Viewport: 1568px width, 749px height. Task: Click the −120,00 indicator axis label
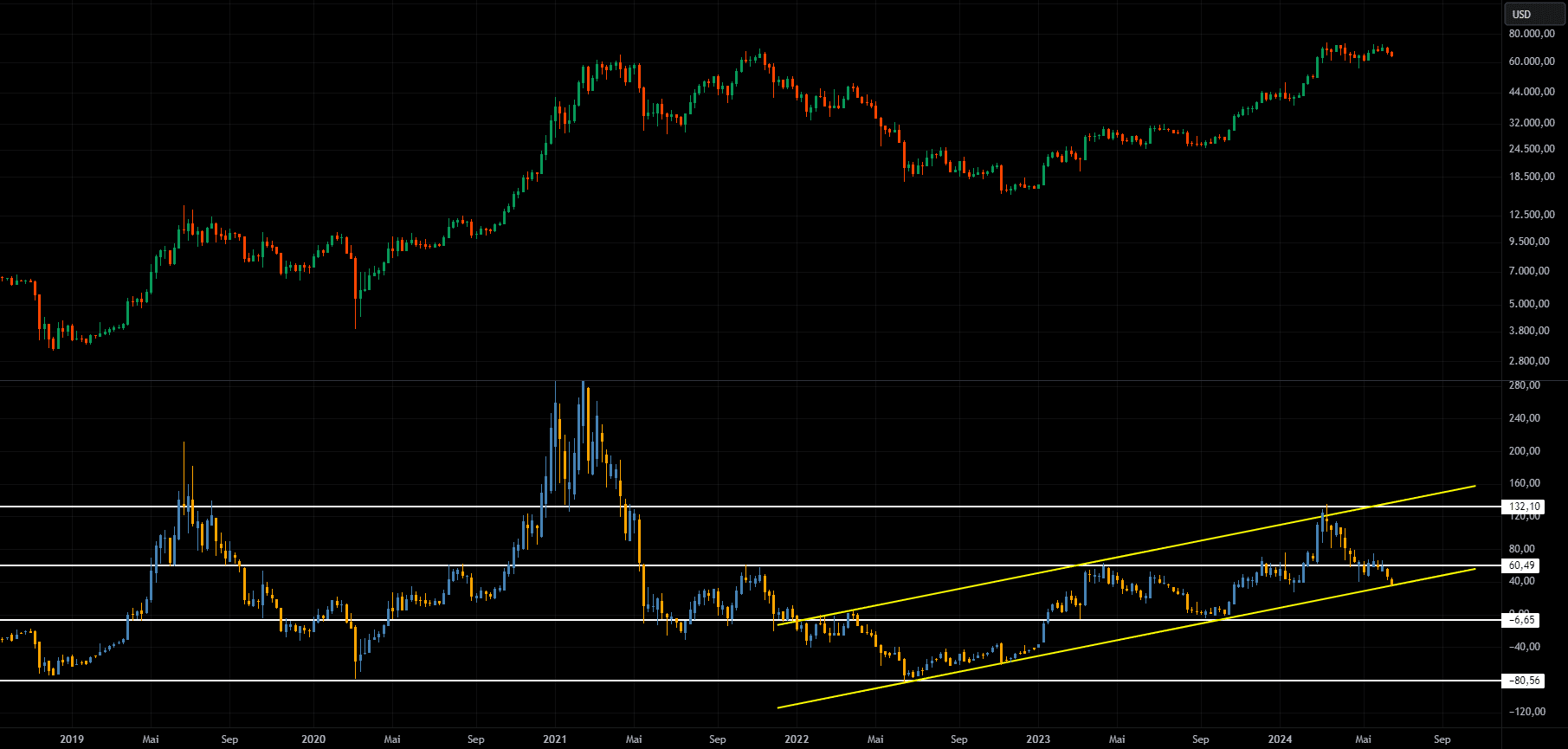pyautogui.click(x=1526, y=712)
